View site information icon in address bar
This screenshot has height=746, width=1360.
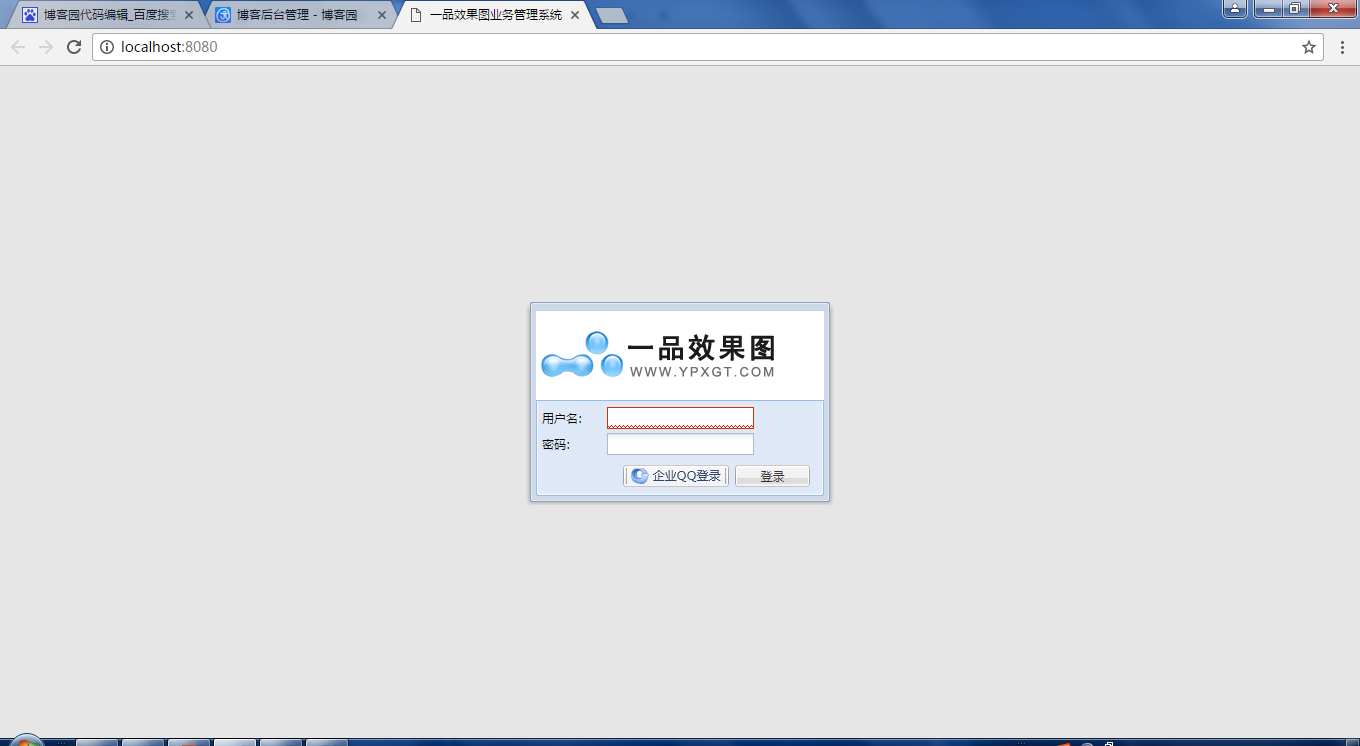click(107, 47)
